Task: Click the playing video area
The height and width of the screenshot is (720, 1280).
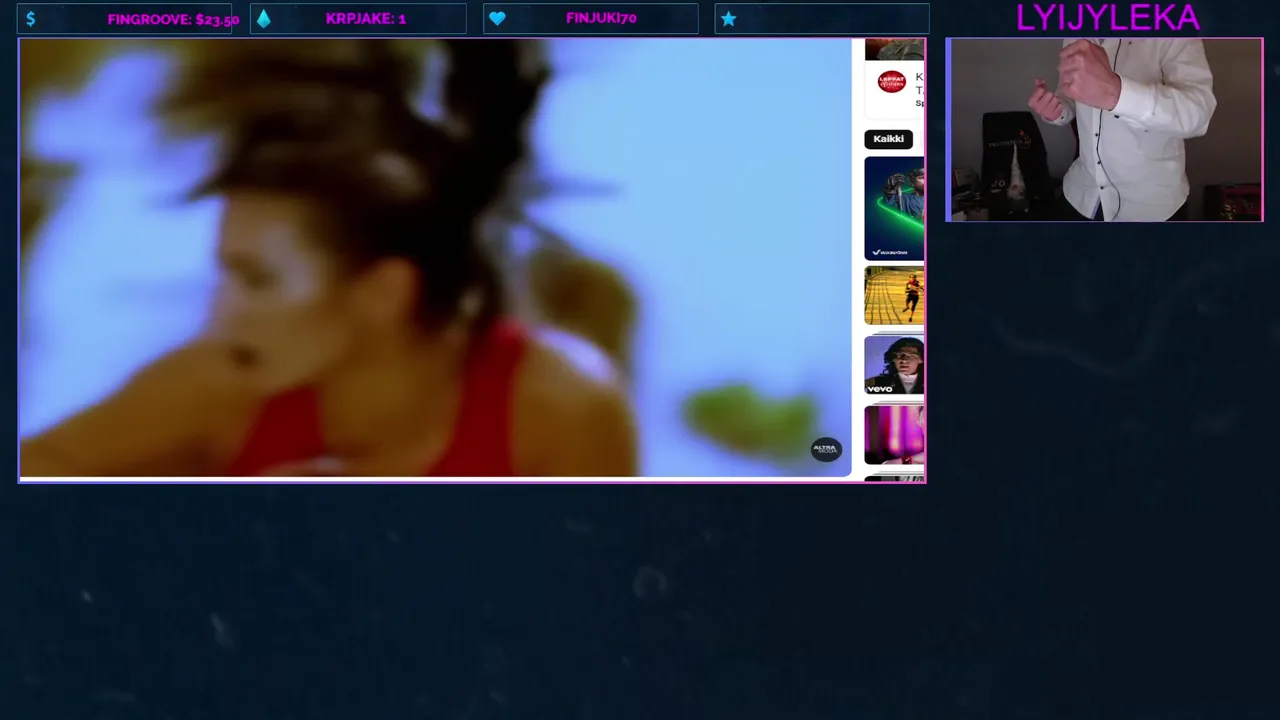Action: tap(435, 258)
